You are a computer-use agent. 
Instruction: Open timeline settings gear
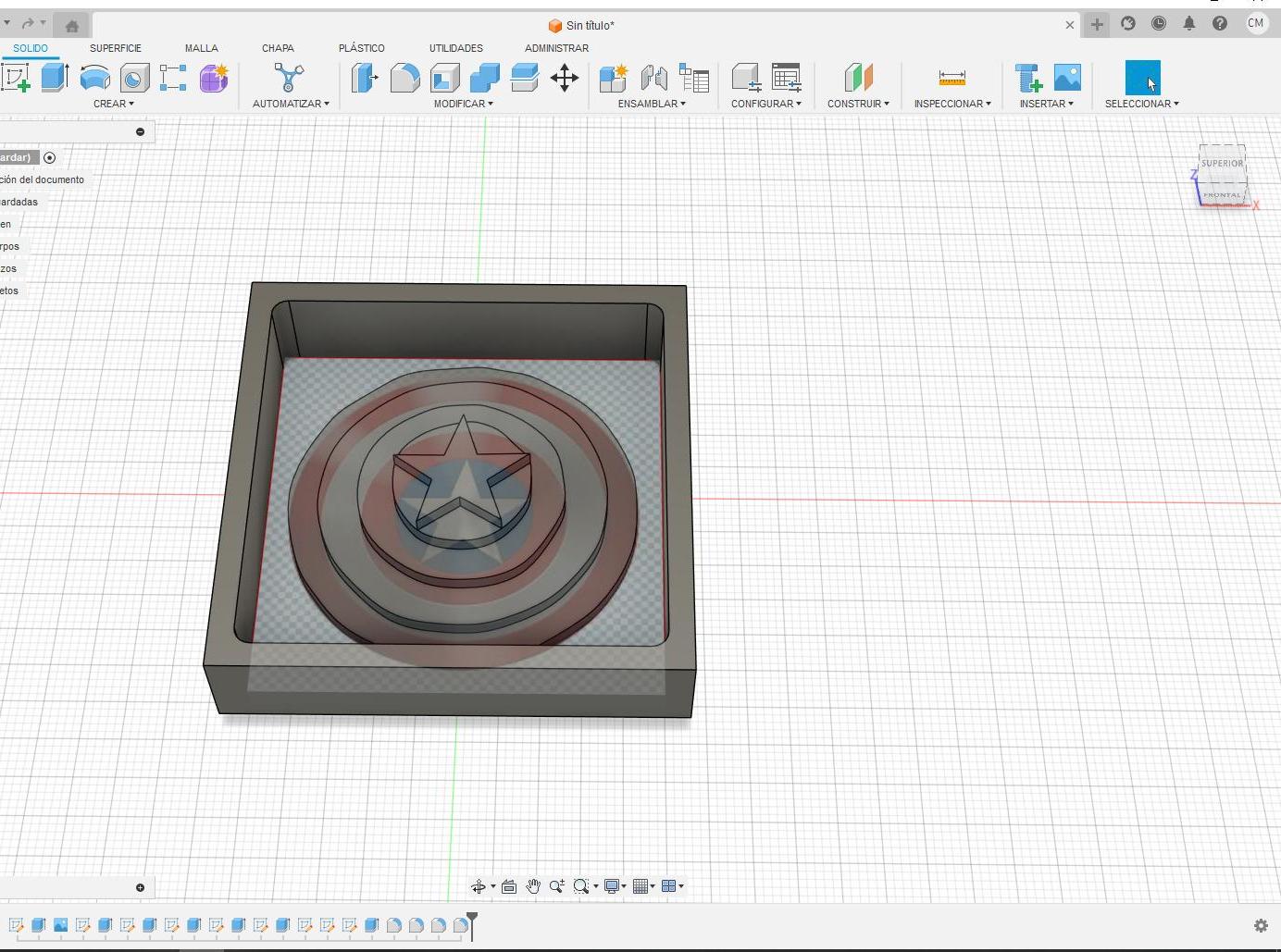pos(1261,925)
